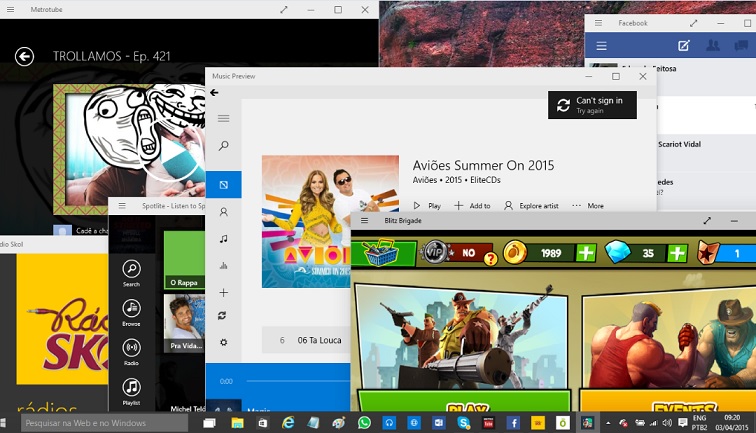756x433 pixels.
Task: Click Play for Aviões Summer On 2015
Action: (427, 206)
